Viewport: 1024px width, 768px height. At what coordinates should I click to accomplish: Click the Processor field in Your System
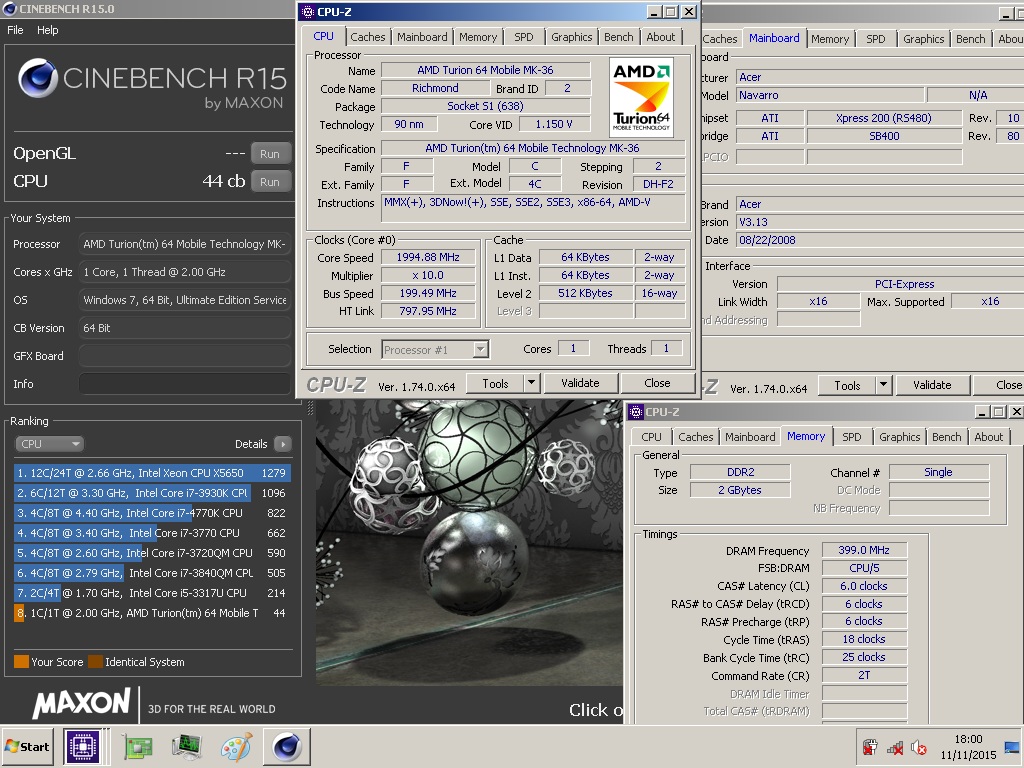click(185, 244)
